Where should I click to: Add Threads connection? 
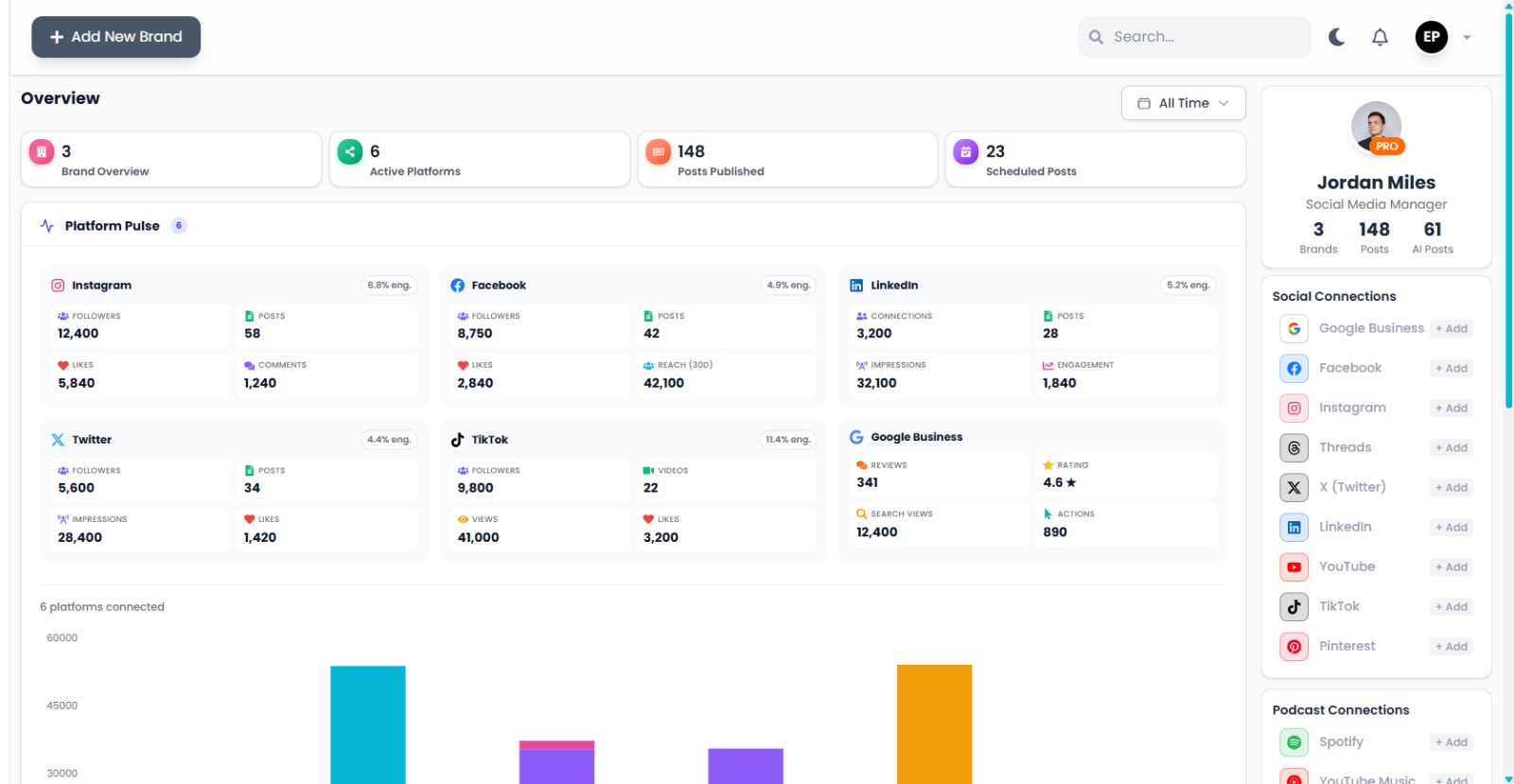[x=1452, y=448]
